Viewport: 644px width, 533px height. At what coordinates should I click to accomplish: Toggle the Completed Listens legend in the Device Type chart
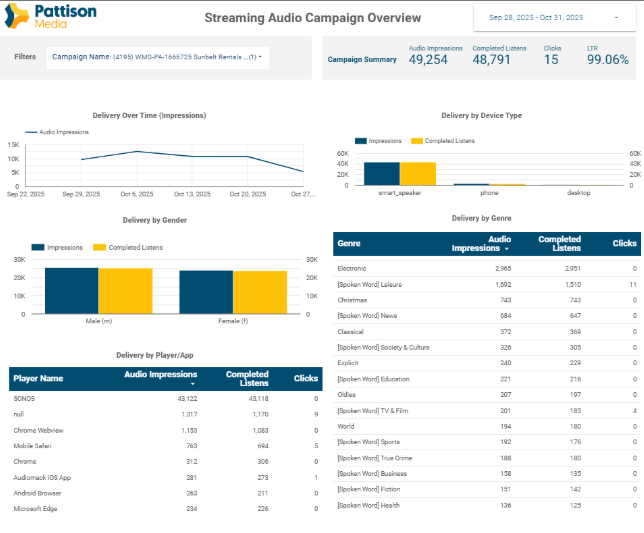[443, 141]
